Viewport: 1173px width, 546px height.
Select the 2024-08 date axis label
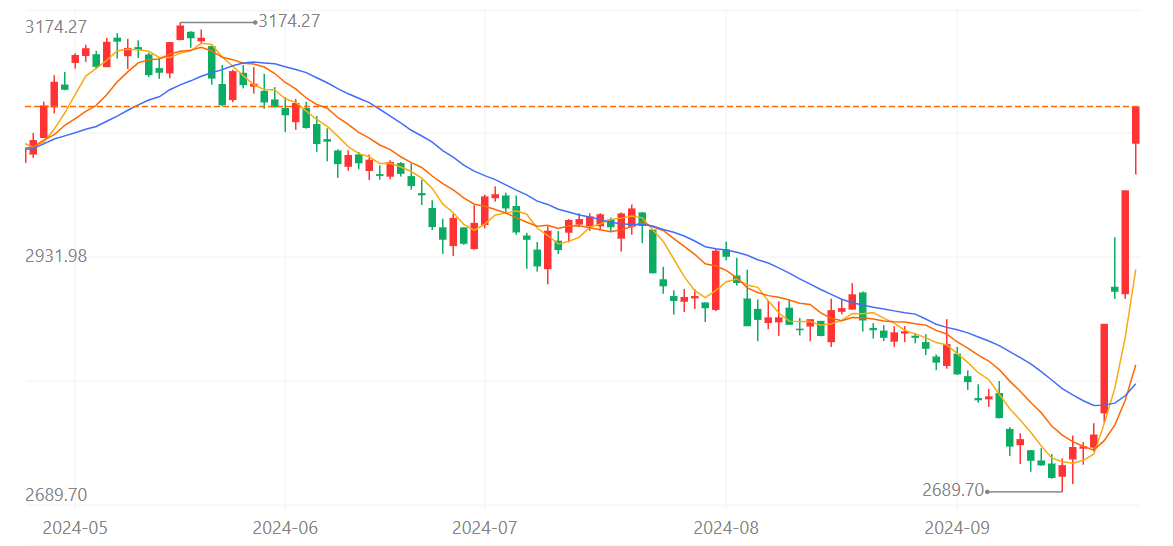coord(725,526)
